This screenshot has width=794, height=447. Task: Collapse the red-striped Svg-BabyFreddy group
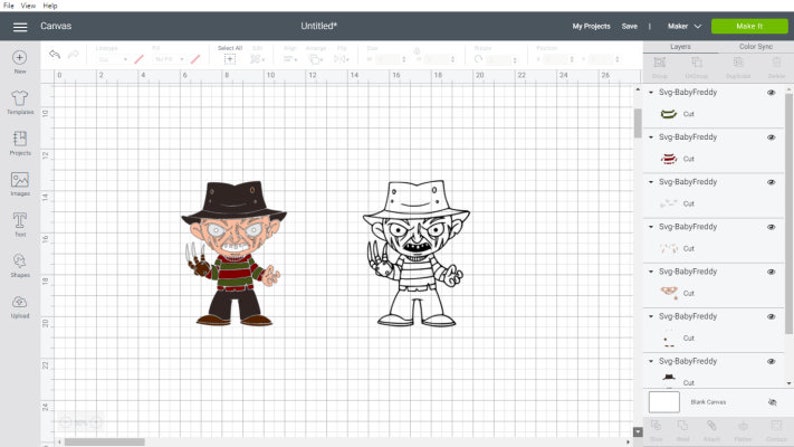(x=651, y=137)
